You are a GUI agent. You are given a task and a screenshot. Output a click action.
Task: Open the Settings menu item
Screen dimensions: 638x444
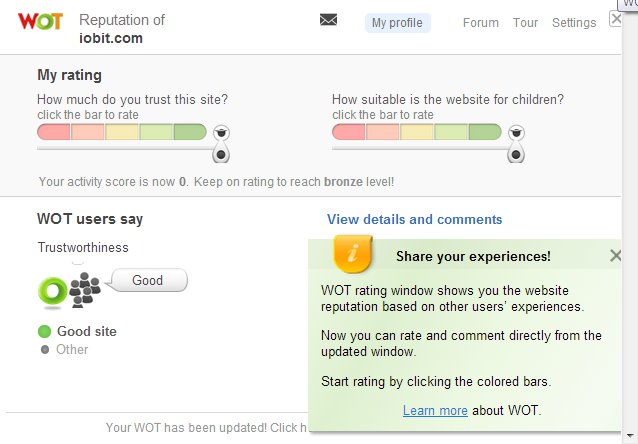[x=574, y=23]
